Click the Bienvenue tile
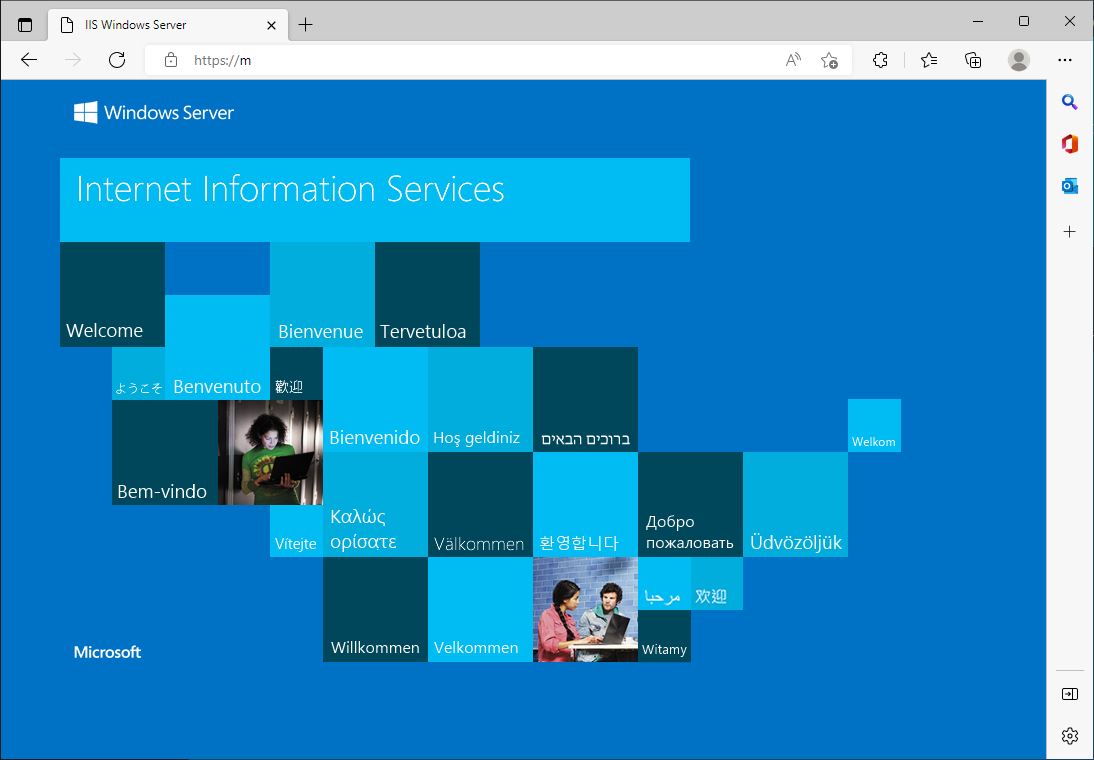Viewport: 1094px width, 760px height. 322,294
